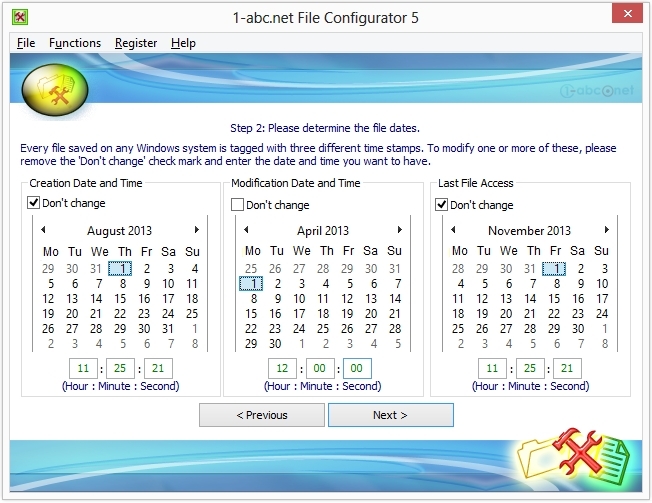Open month picker via November 2013 header
Screen dimensions: 652x503
[x=529, y=231]
